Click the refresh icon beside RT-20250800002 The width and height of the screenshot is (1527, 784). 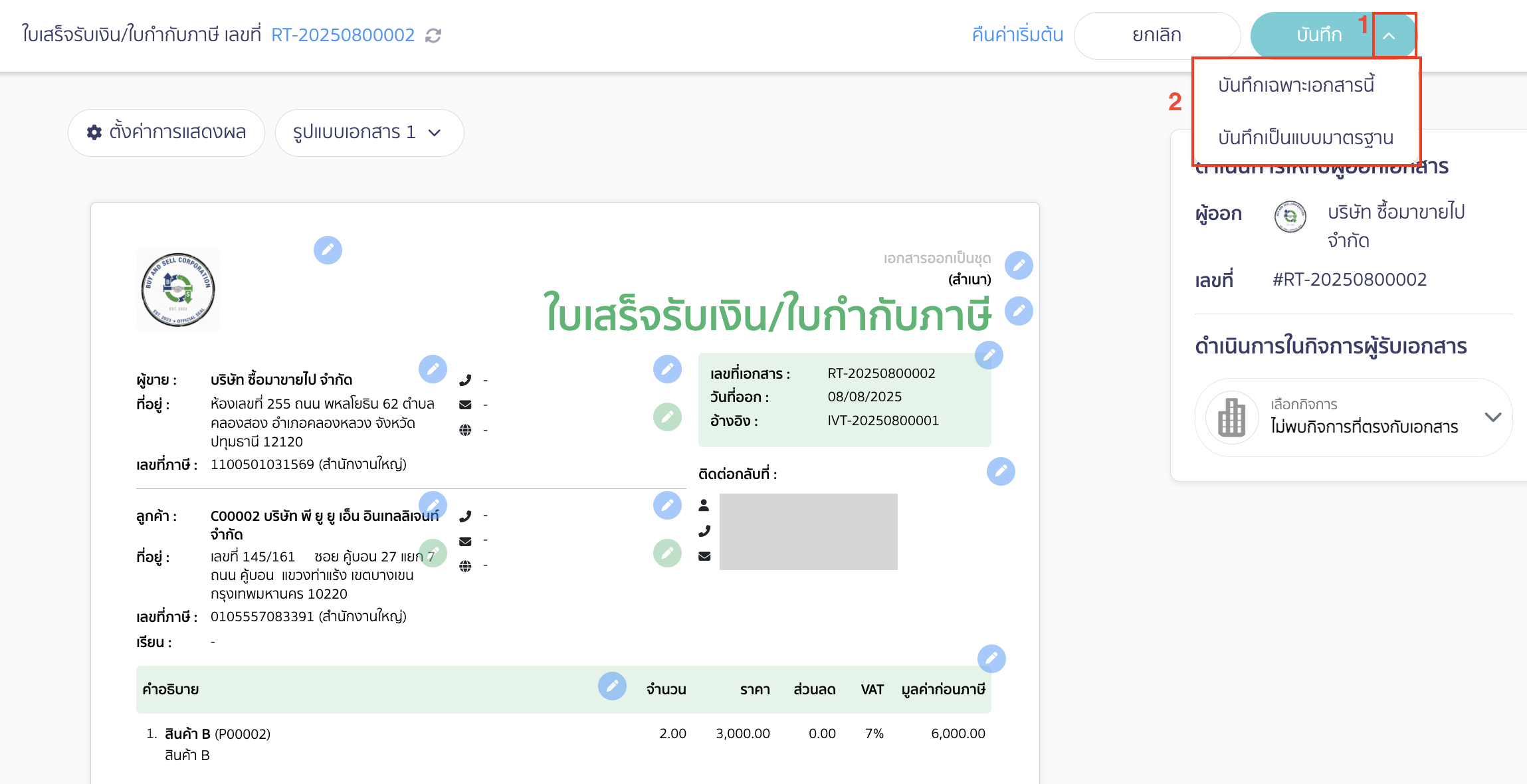click(x=433, y=35)
